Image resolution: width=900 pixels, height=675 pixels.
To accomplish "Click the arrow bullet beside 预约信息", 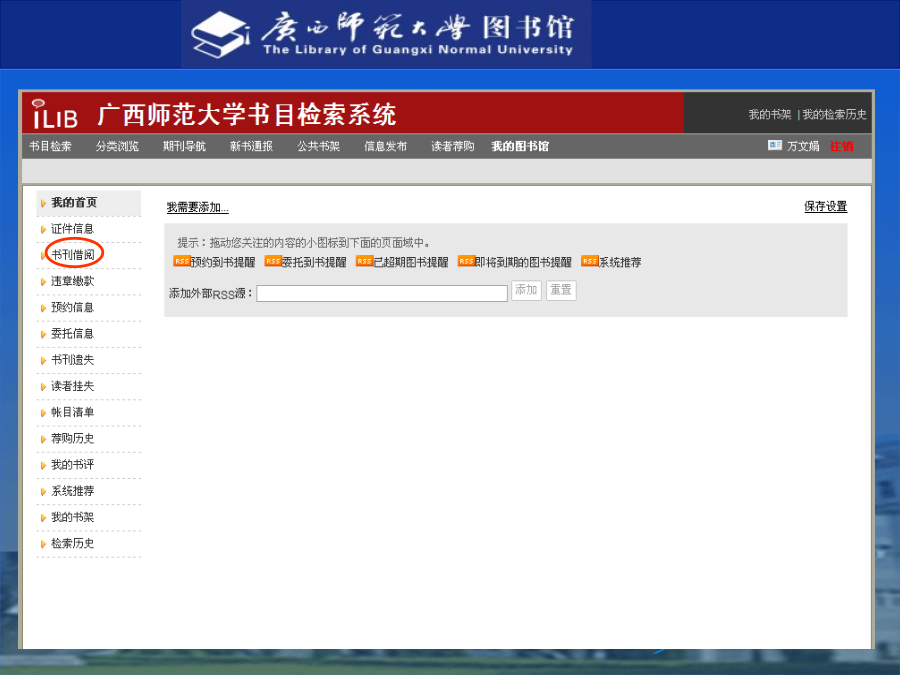I will 43,308.
